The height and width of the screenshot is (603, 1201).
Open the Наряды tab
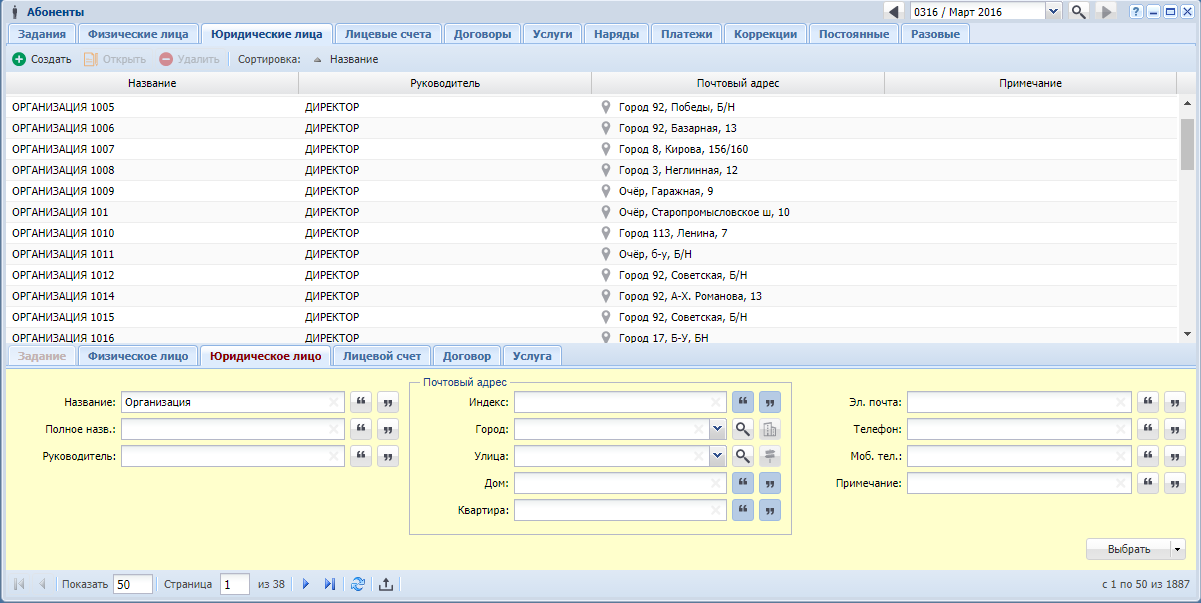(616, 34)
